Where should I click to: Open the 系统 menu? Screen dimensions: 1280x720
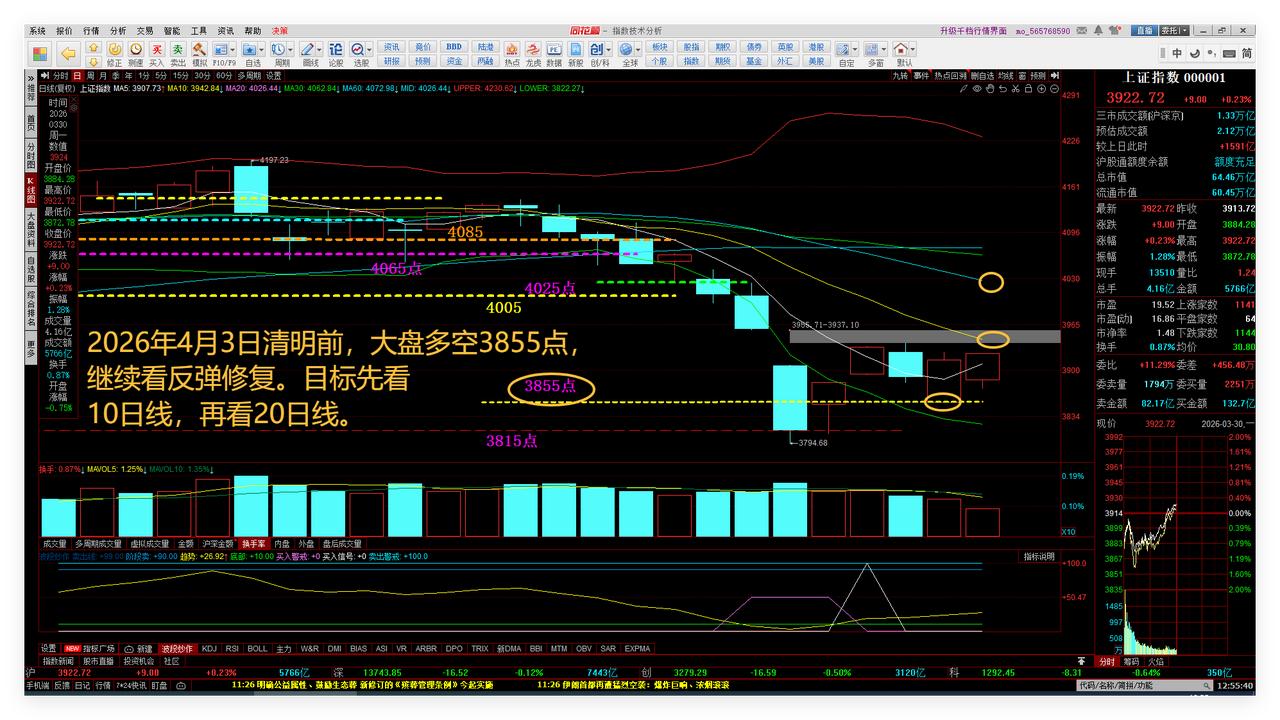pos(38,31)
